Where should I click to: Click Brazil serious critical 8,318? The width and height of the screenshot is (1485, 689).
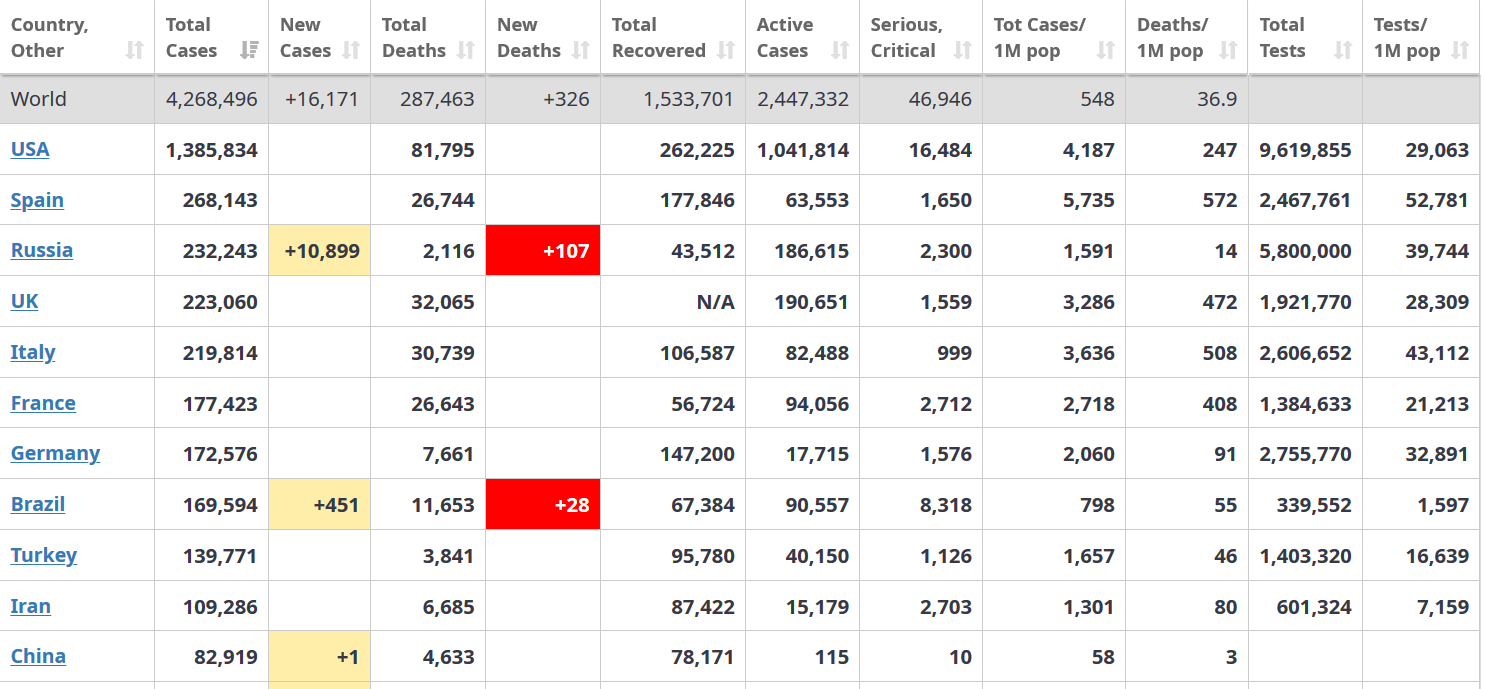click(x=946, y=505)
